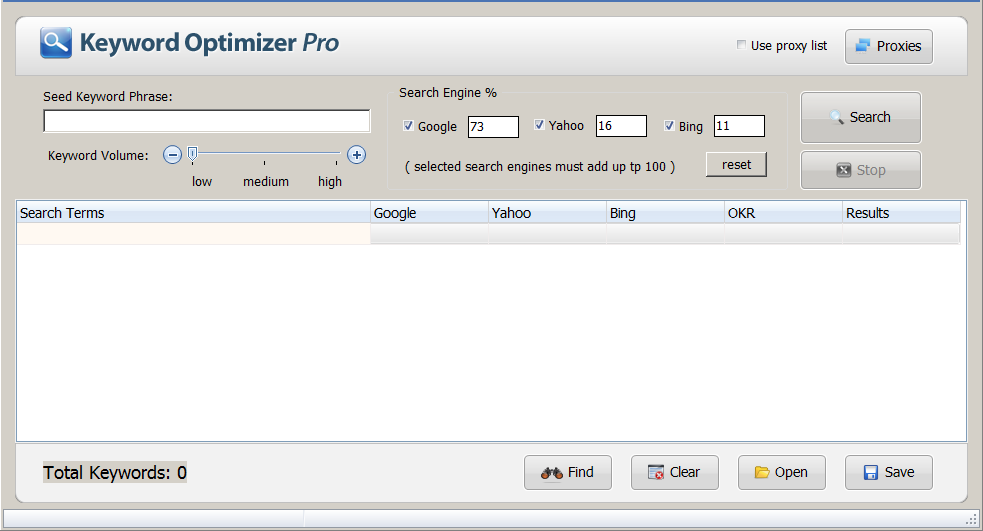Image resolution: width=983 pixels, height=531 pixels.
Task: Click the Google percentage field showing 73
Action: coord(493,127)
